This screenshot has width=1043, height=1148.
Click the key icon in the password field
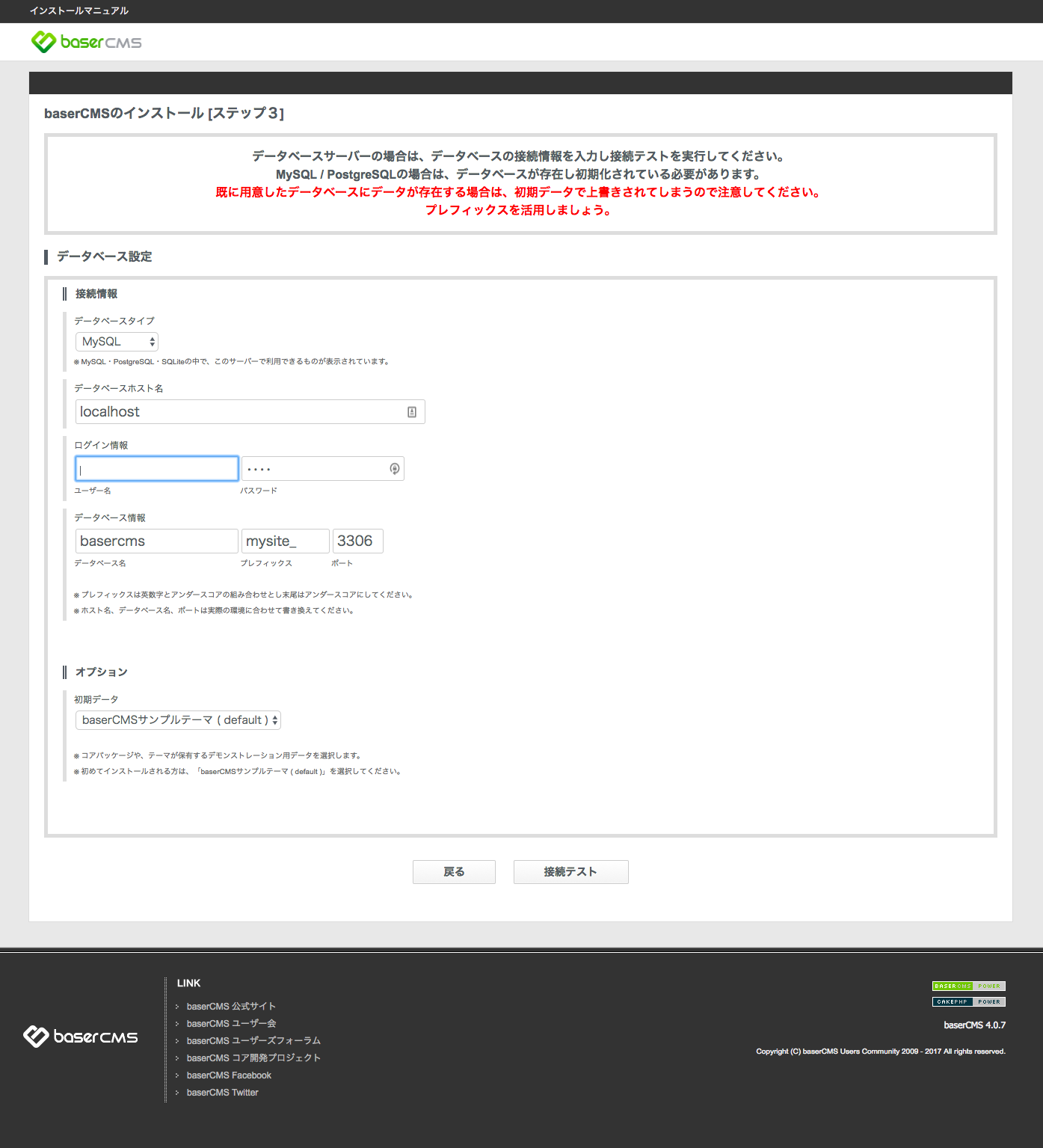[x=394, y=468]
